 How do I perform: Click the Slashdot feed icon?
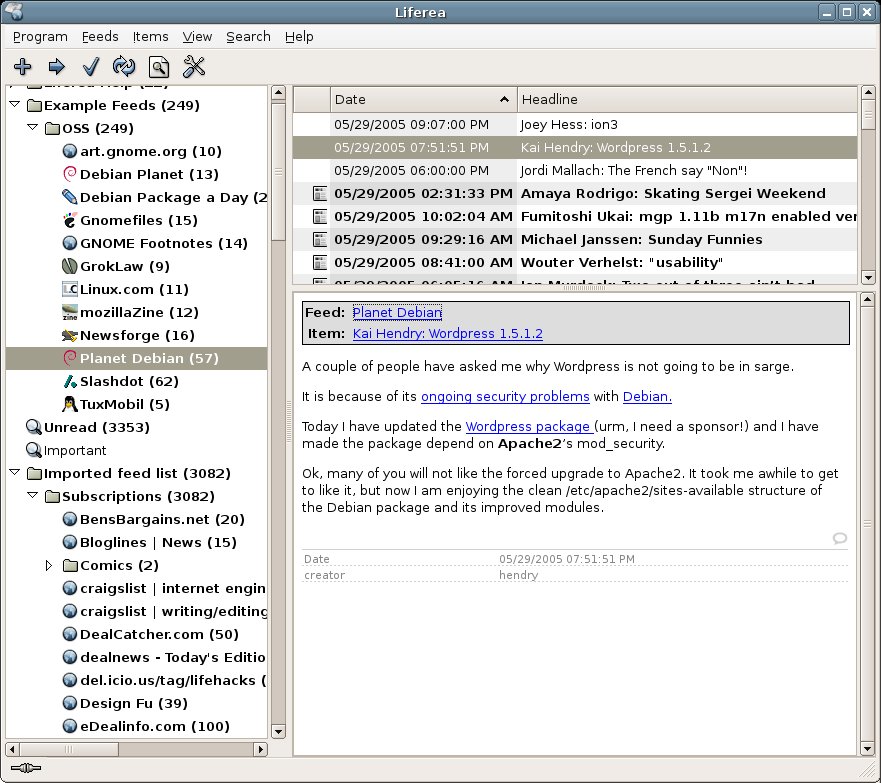[x=70, y=381]
